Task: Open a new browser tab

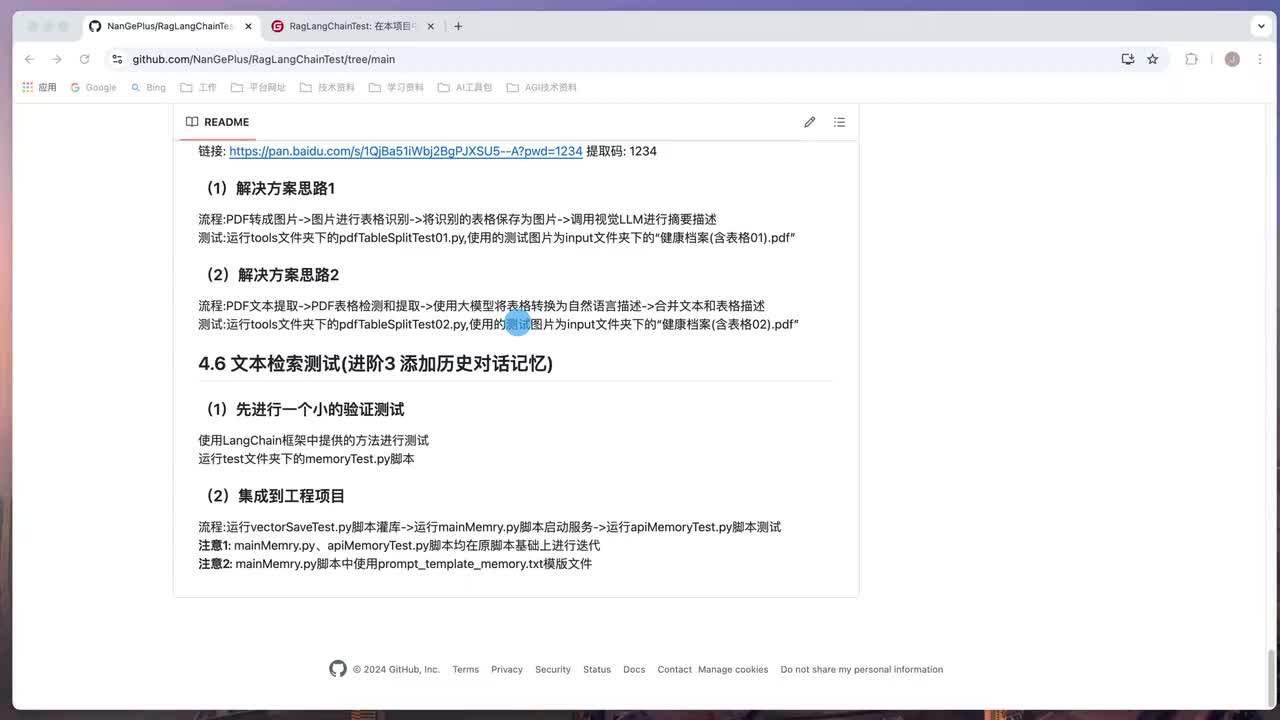Action: coord(458,26)
